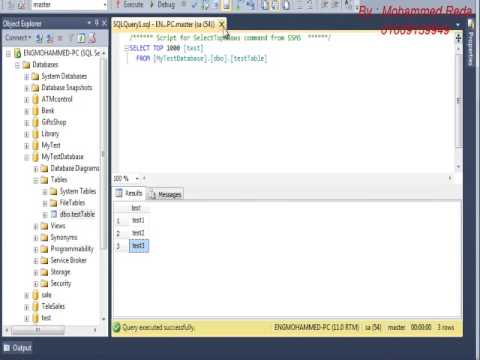Click Display Estimated Execution Plan icon
This screenshot has width=480, height=360.
(204, 5)
